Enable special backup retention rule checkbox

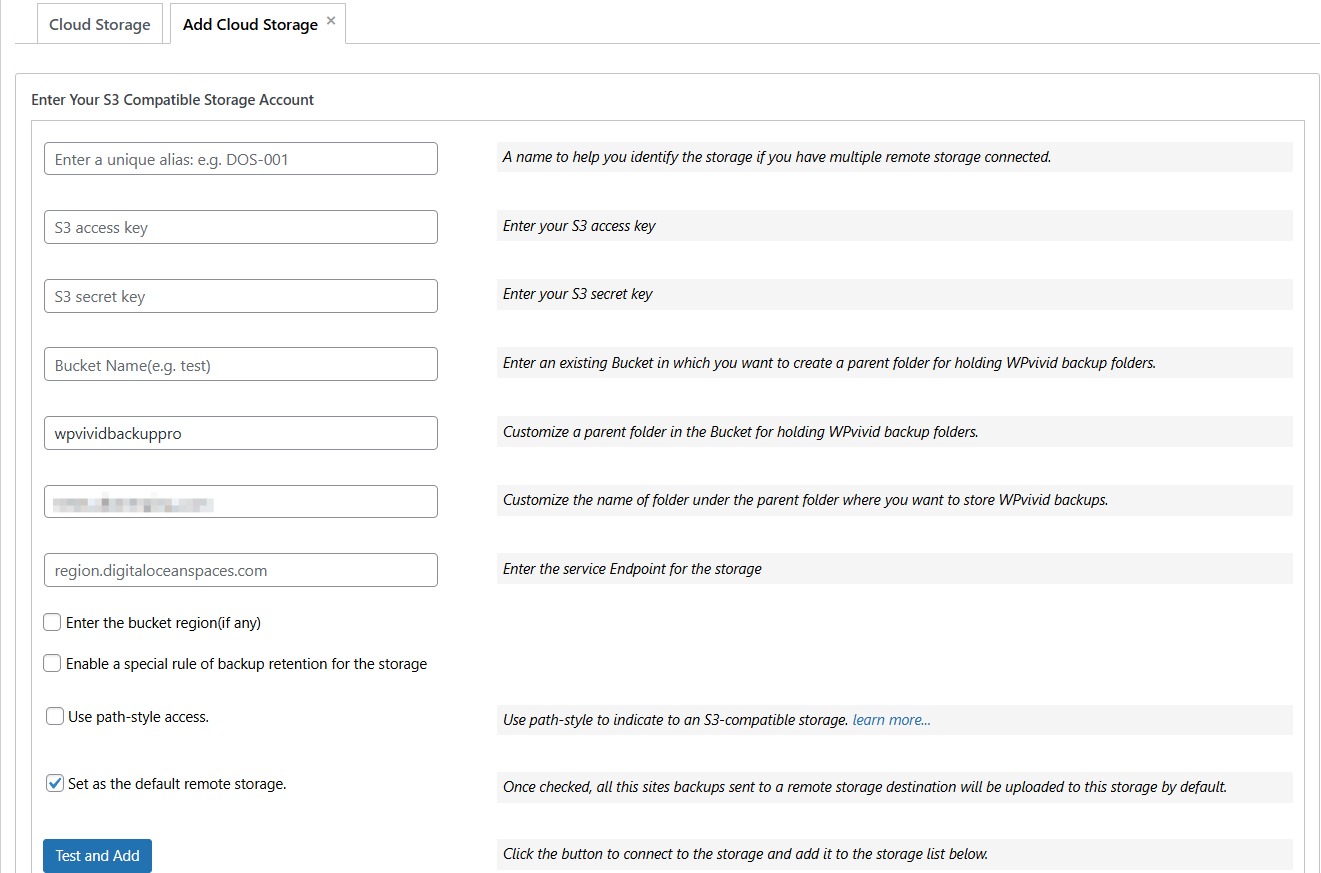pos(52,663)
